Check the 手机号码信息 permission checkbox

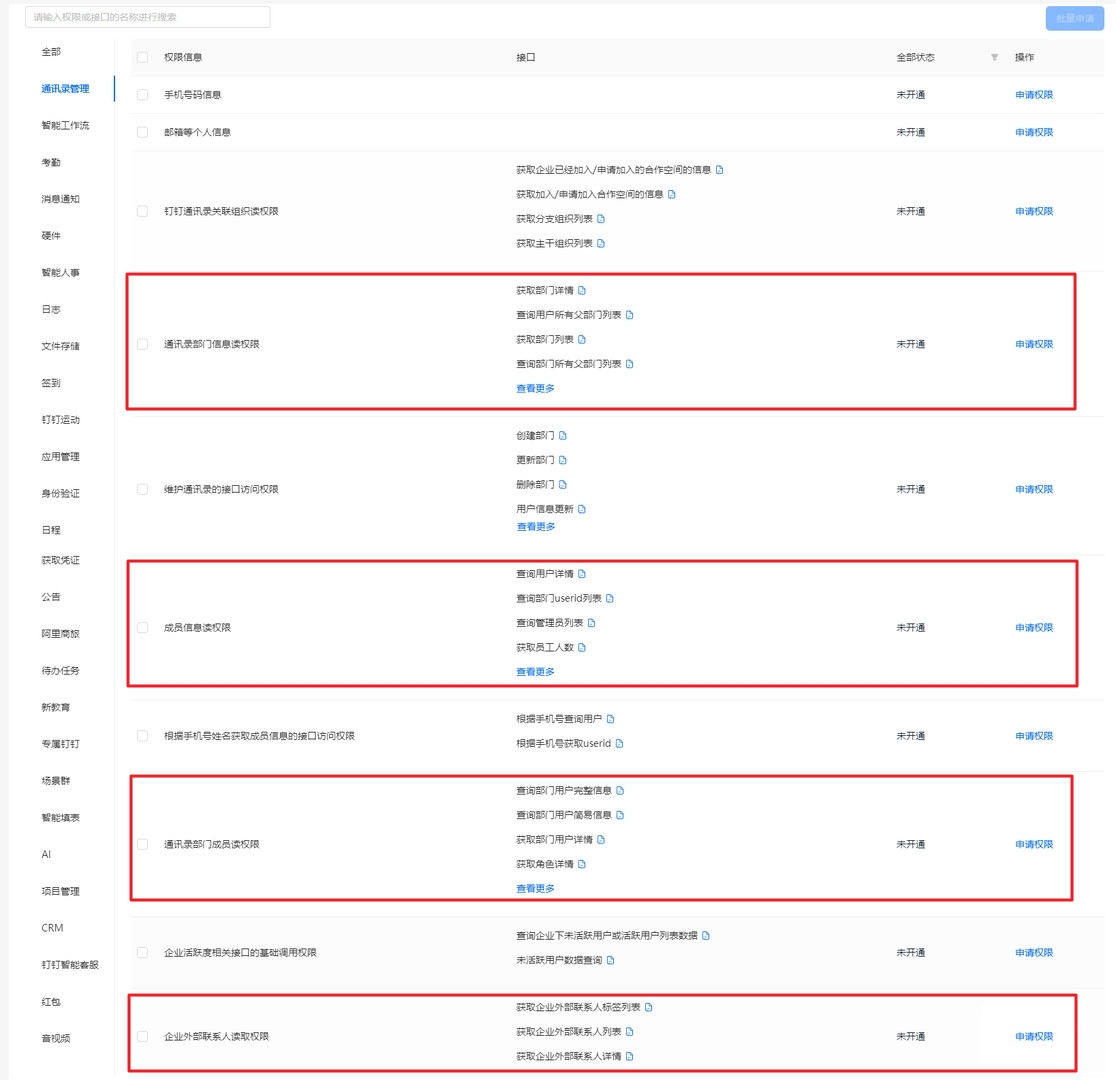pos(142,95)
